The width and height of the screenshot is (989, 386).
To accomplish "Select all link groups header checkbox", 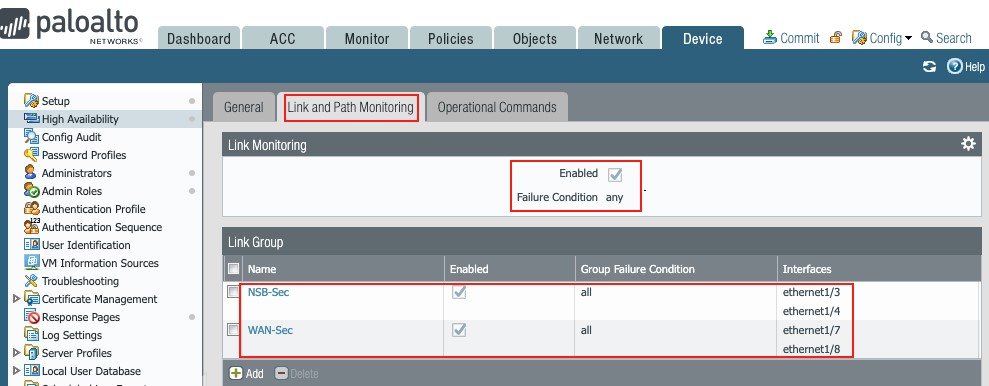I will [233, 269].
